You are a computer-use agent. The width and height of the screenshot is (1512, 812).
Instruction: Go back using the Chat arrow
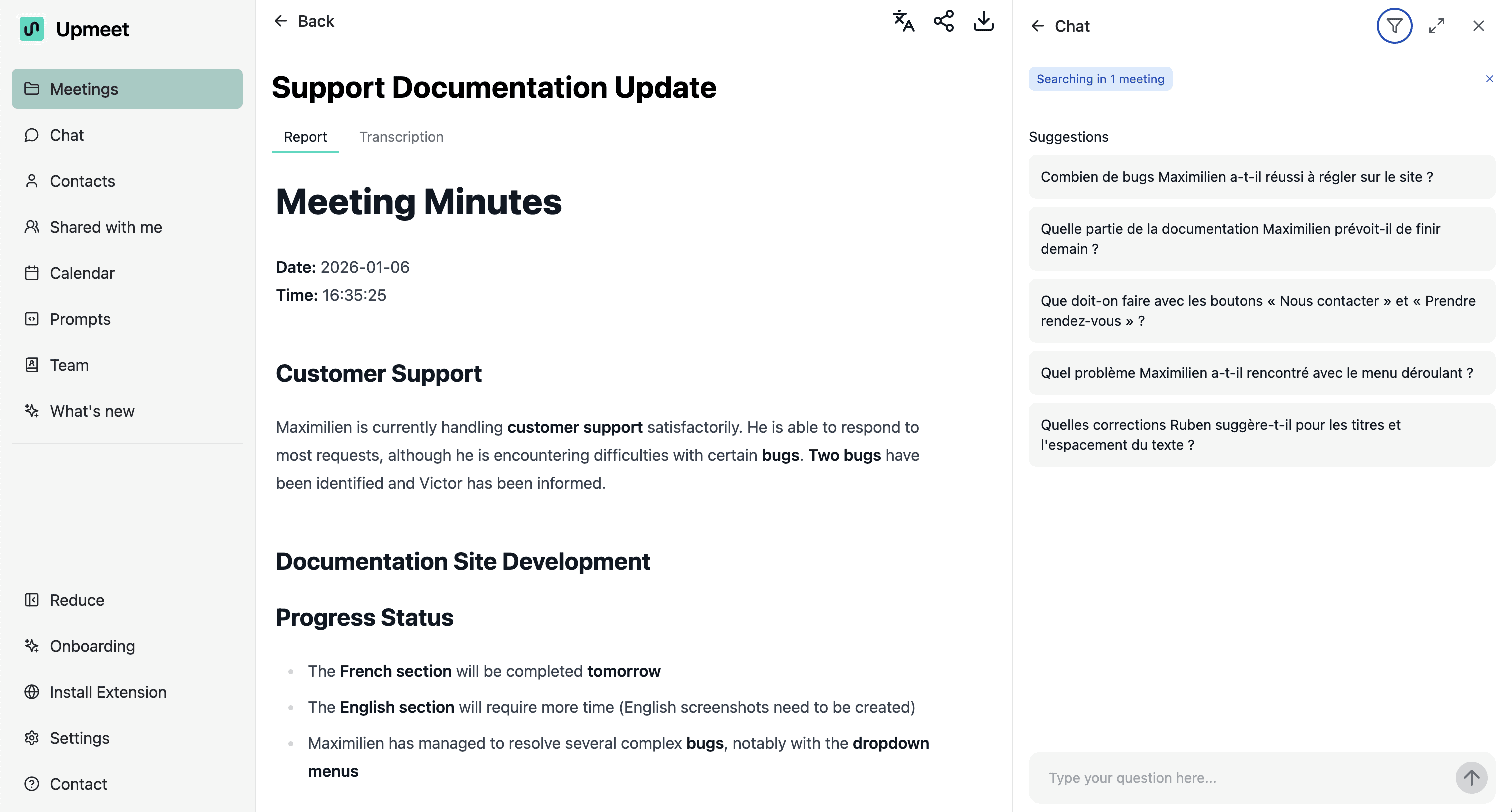(1037, 26)
